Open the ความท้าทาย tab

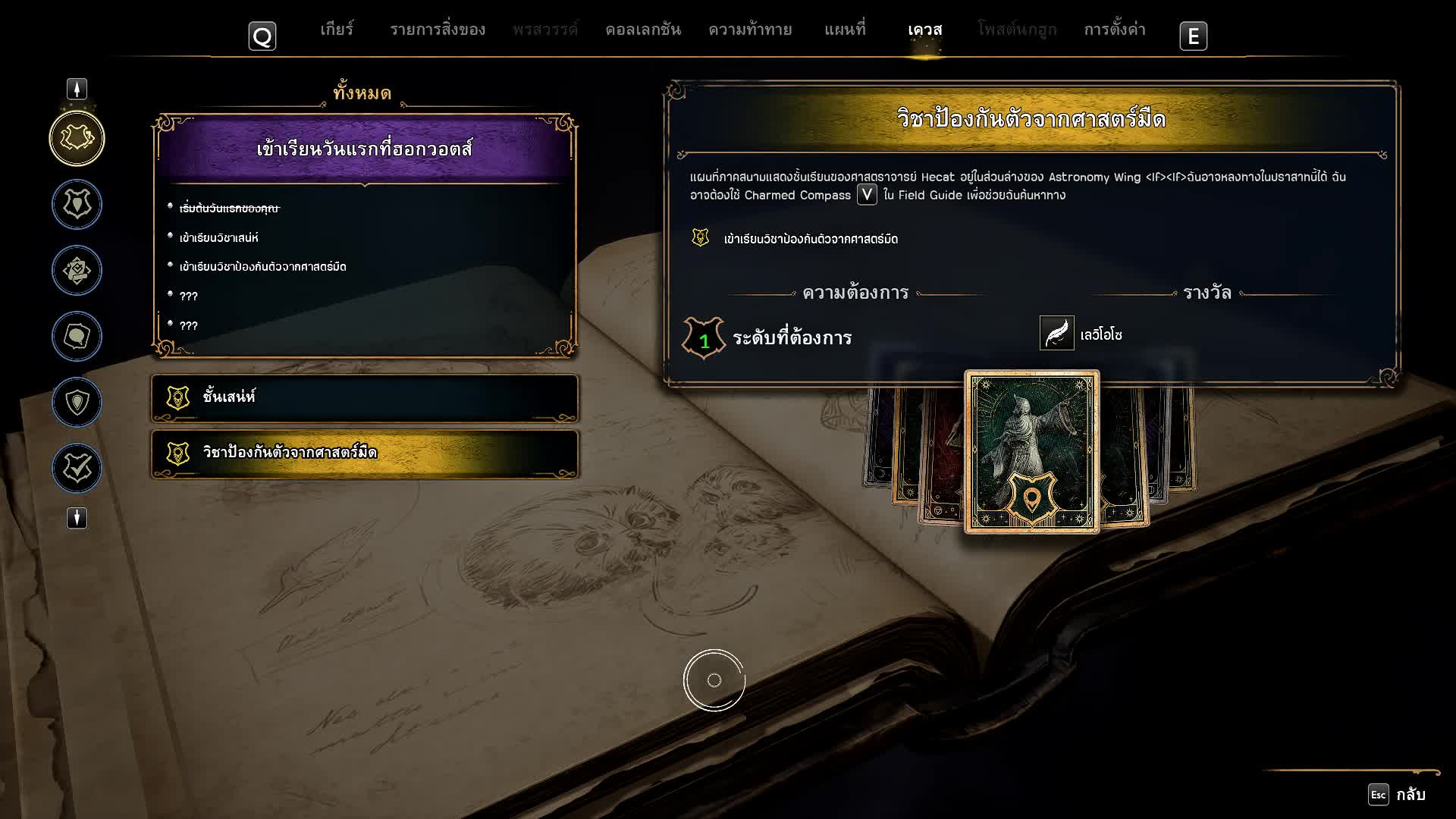coord(750,30)
